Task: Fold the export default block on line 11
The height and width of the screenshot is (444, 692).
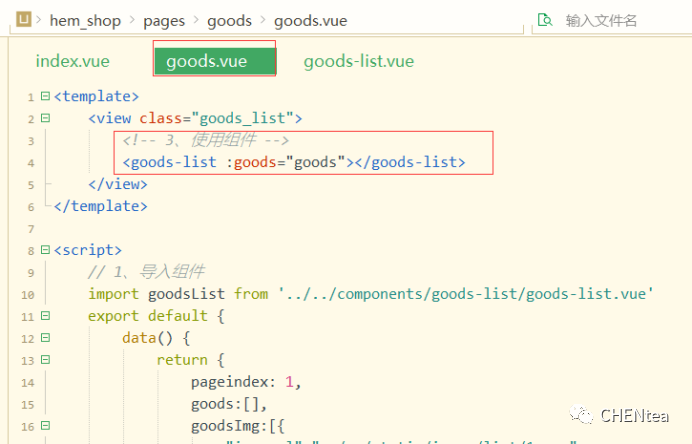Action: [45, 316]
